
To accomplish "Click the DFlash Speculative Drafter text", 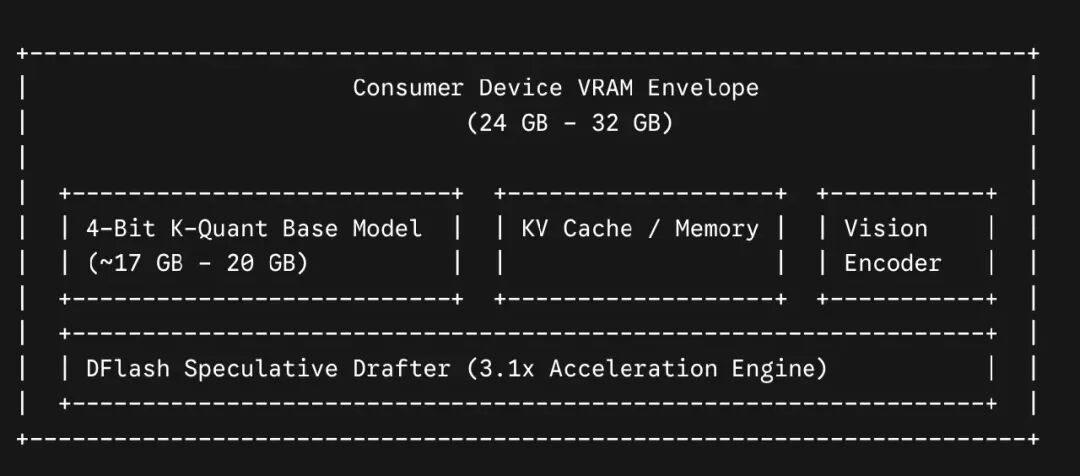I will pyautogui.click(x=268, y=369).
